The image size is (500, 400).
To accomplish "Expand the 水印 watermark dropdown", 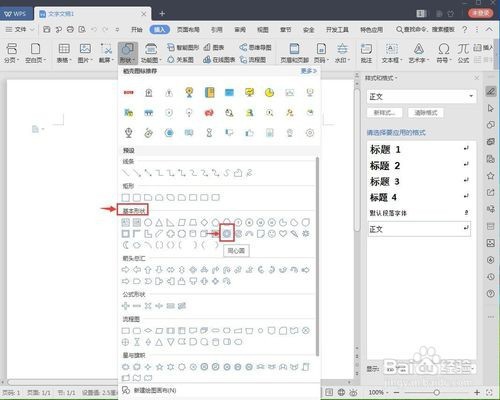I will click(x=342, y=53).
